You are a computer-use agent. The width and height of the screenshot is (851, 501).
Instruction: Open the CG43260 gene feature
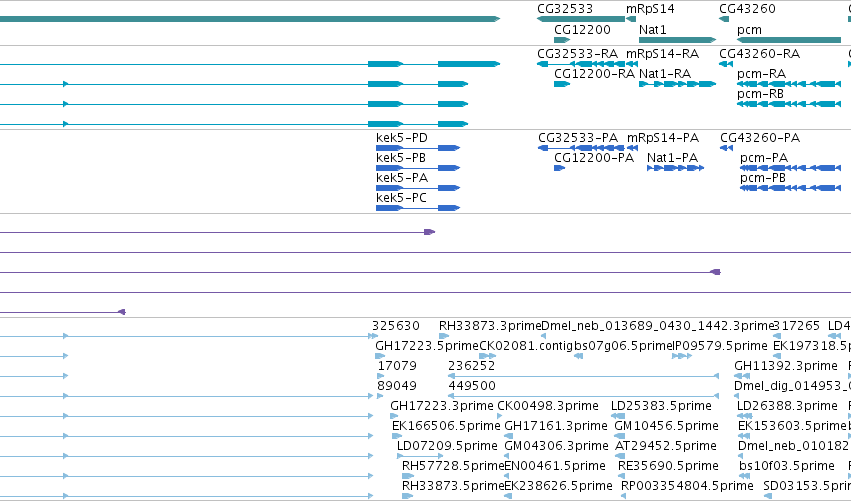click(x=724, y=19)
